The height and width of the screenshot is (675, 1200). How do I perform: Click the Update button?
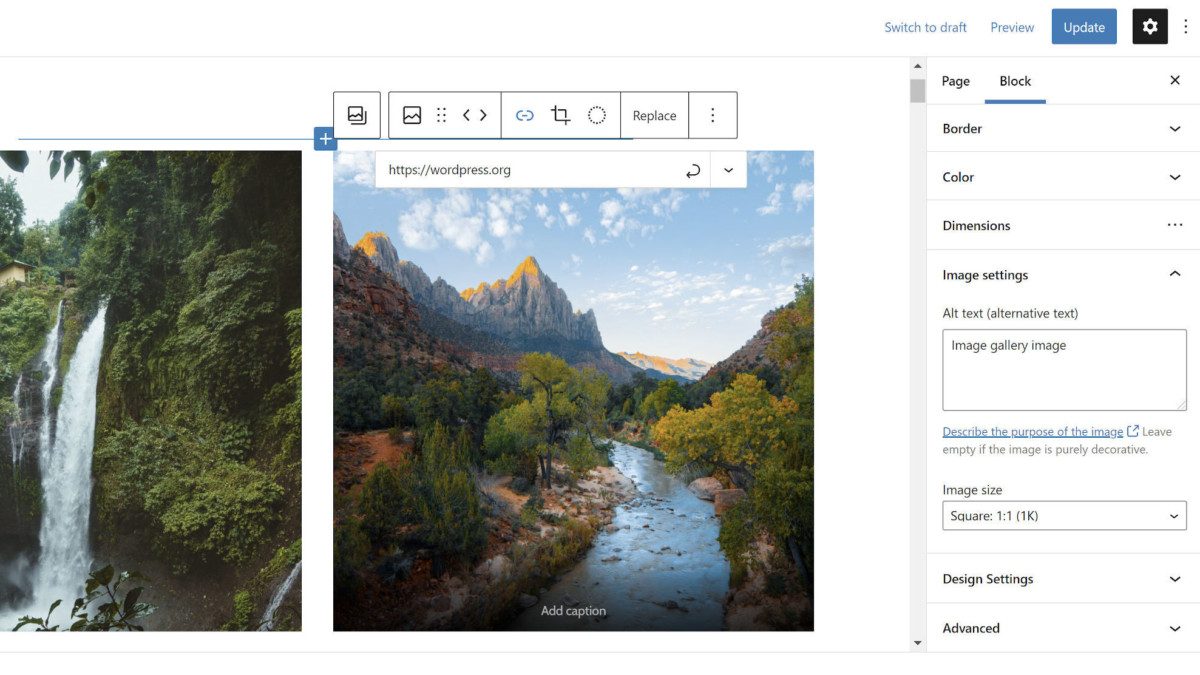pos(1084,27)
